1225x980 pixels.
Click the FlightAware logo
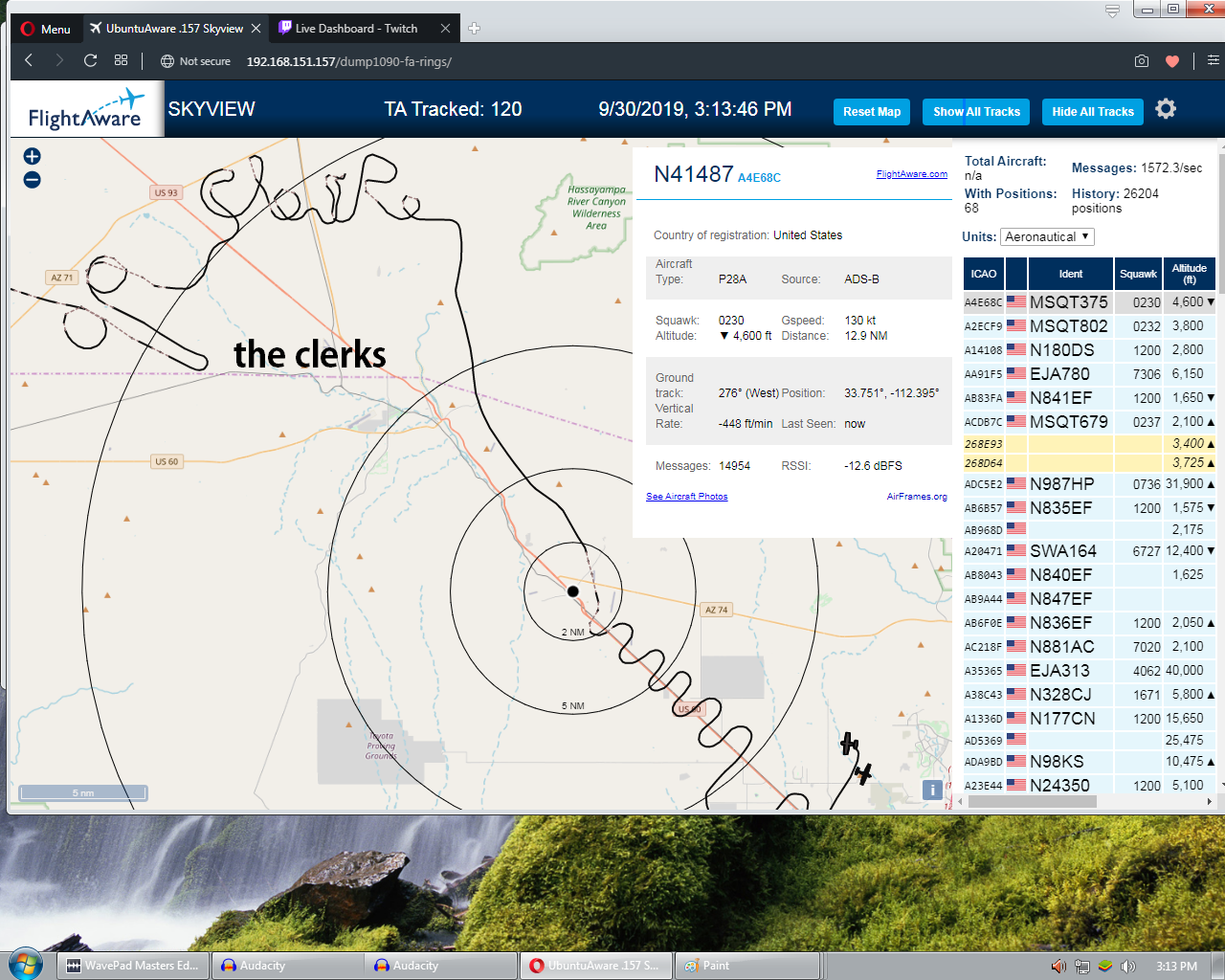[86, 110]
